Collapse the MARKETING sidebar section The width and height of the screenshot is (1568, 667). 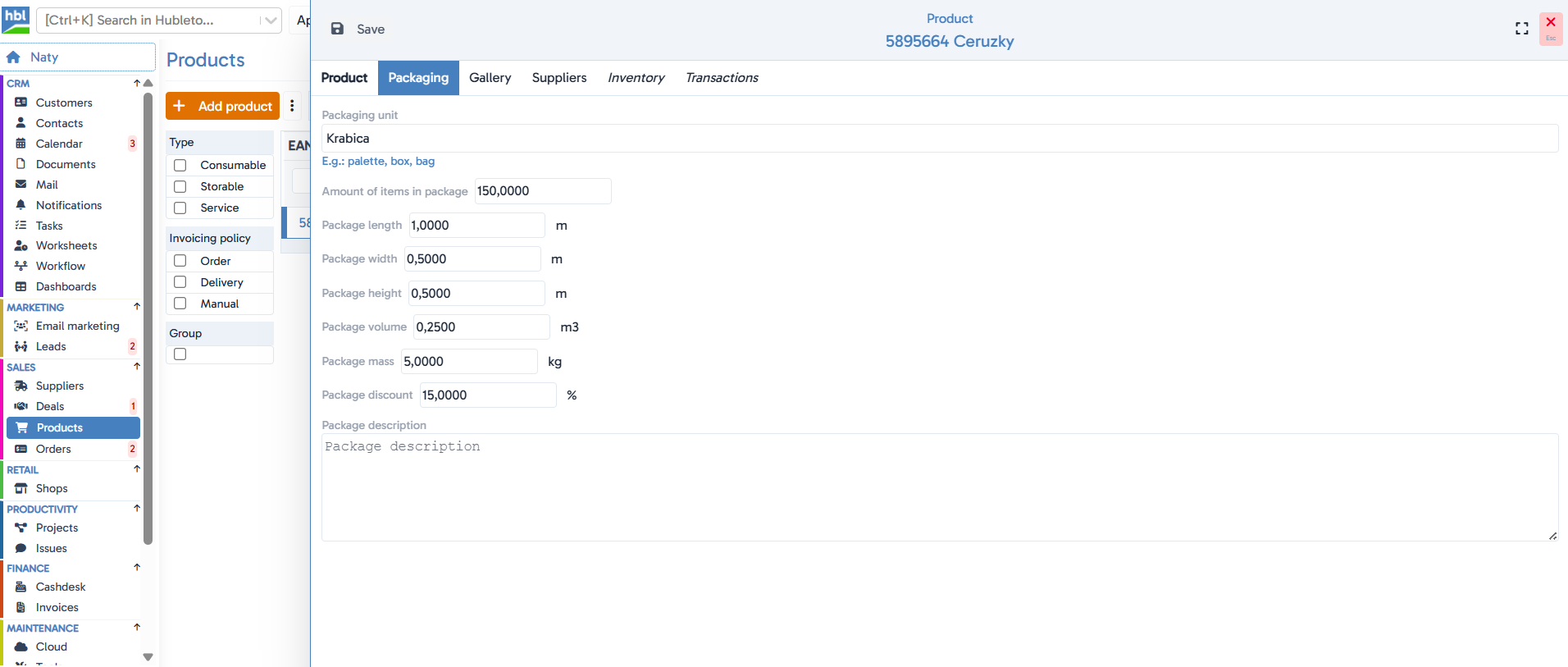137,307
